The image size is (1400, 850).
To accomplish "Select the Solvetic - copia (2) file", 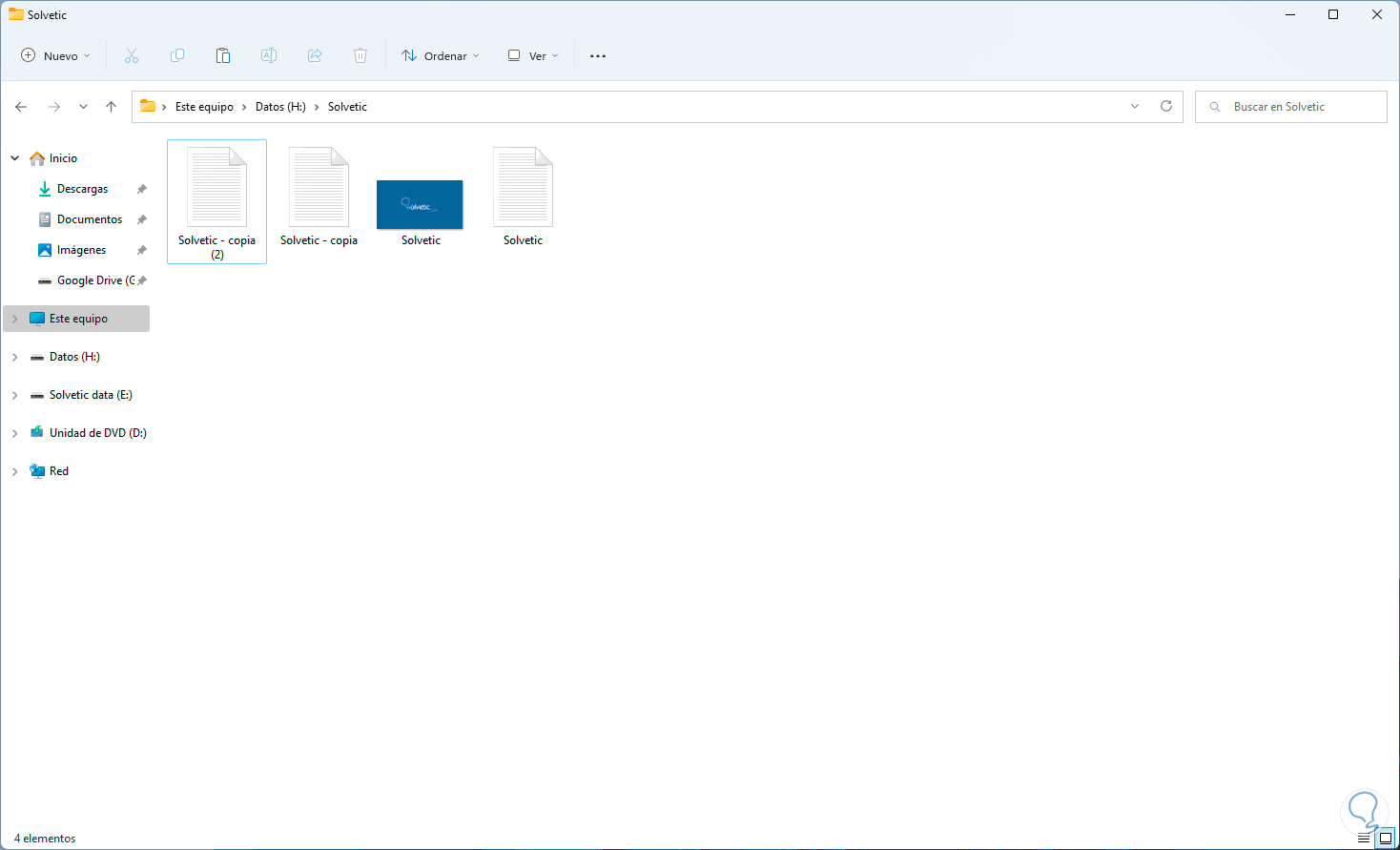I will (x=216, y=202).
